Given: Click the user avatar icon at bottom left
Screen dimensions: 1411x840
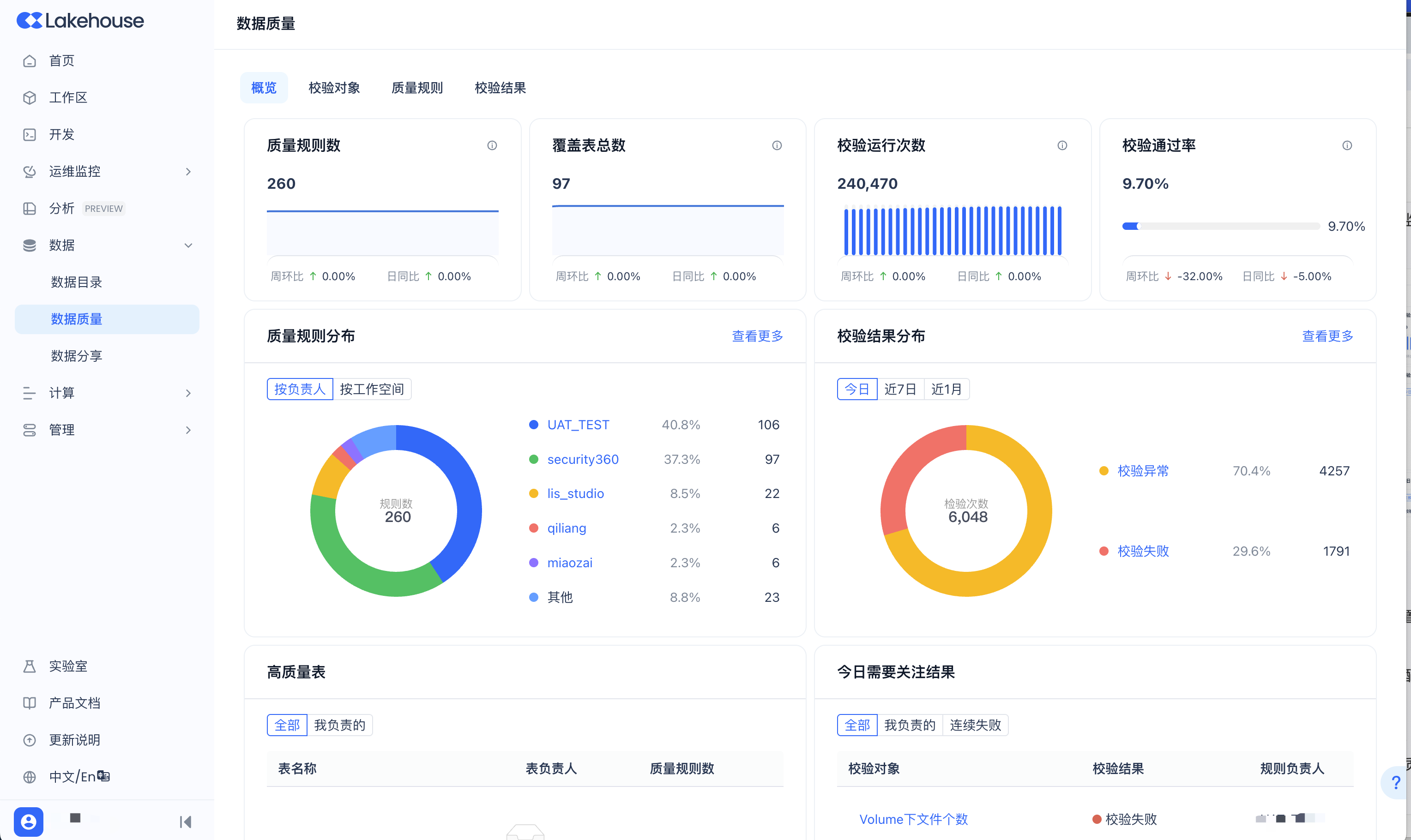Looking at the screenshot, I should click(28, 822).
